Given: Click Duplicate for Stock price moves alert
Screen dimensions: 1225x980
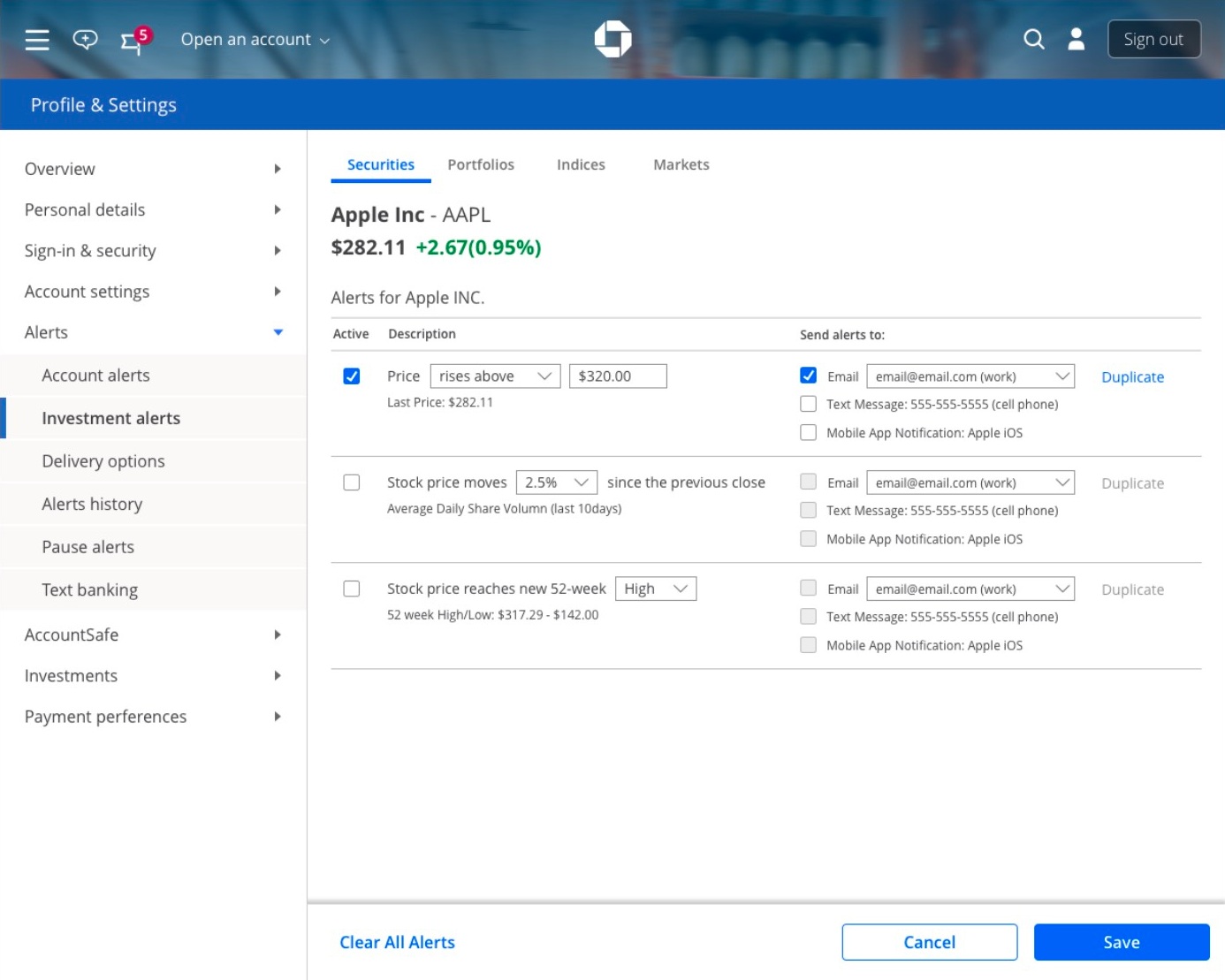Looking at the screenshot, I should 1132,483.
